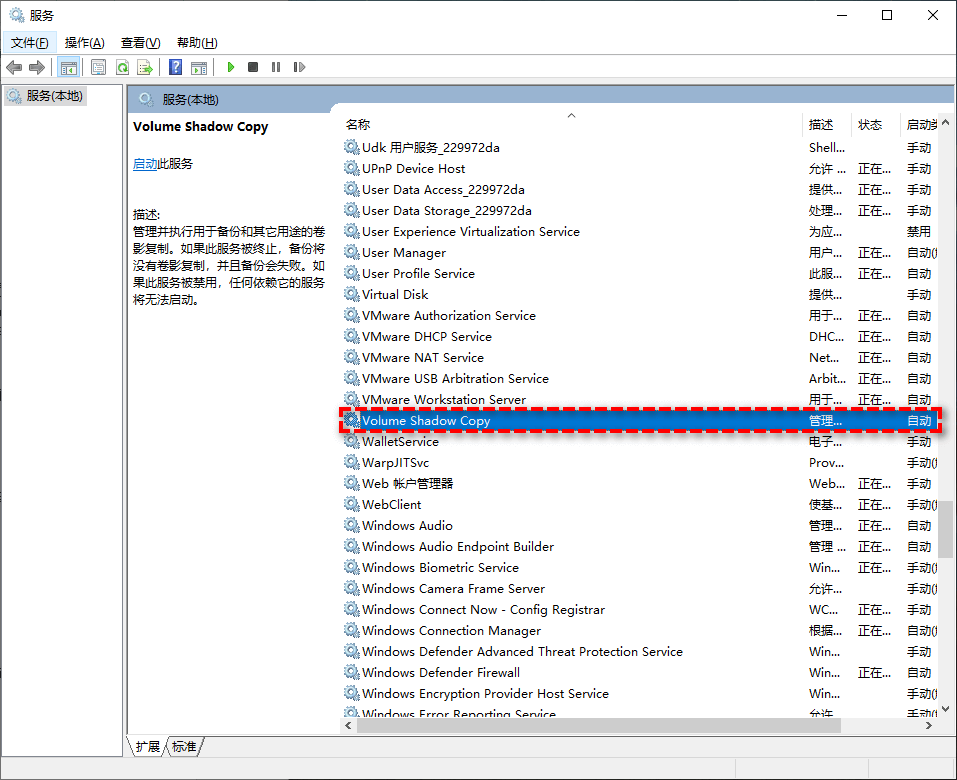Select the Windows Audio service name
The image size is (957, 780).
point(407,525)
